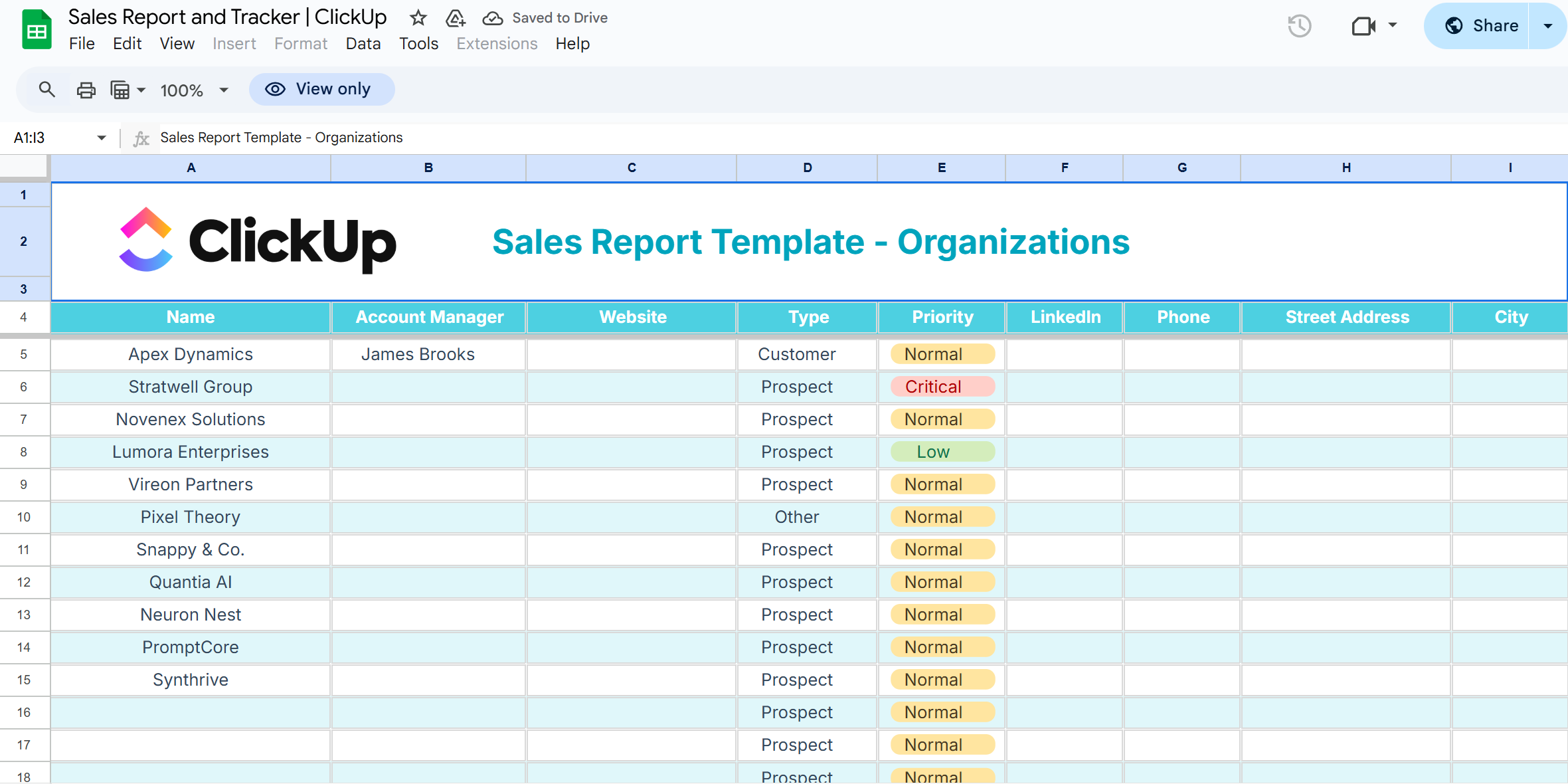Select the PromptCore cell
Viewport: 1568px width, 784px height.
coord(191,647)
